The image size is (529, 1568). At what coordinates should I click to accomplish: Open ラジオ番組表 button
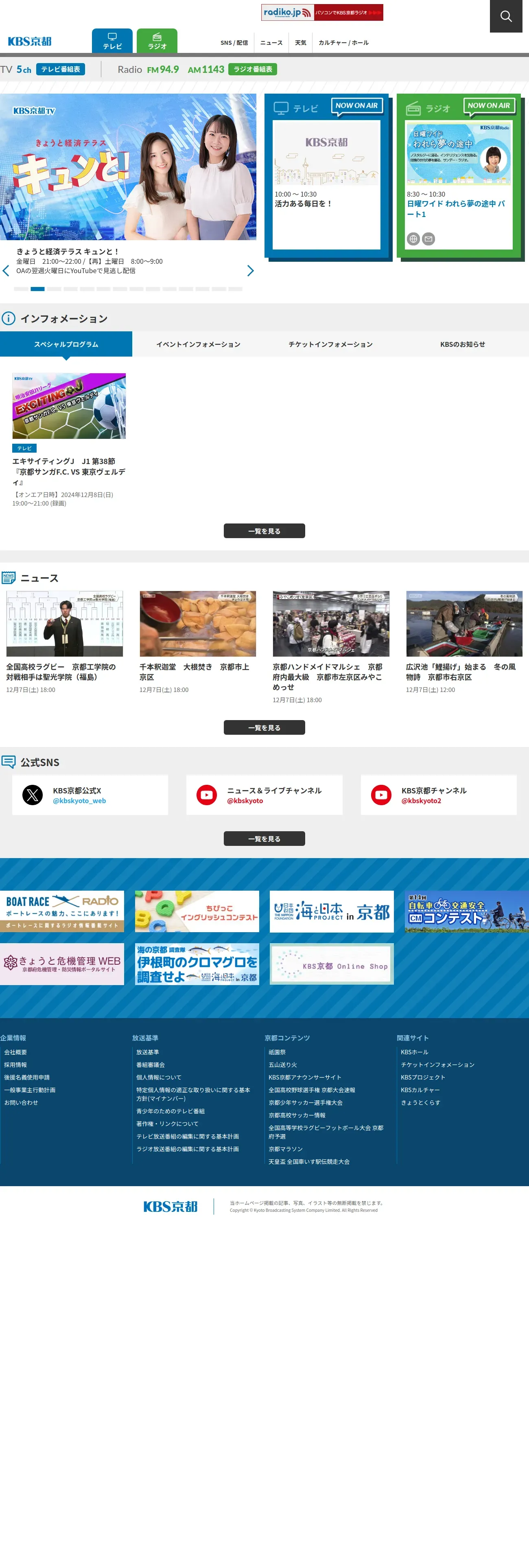[253, 69]
